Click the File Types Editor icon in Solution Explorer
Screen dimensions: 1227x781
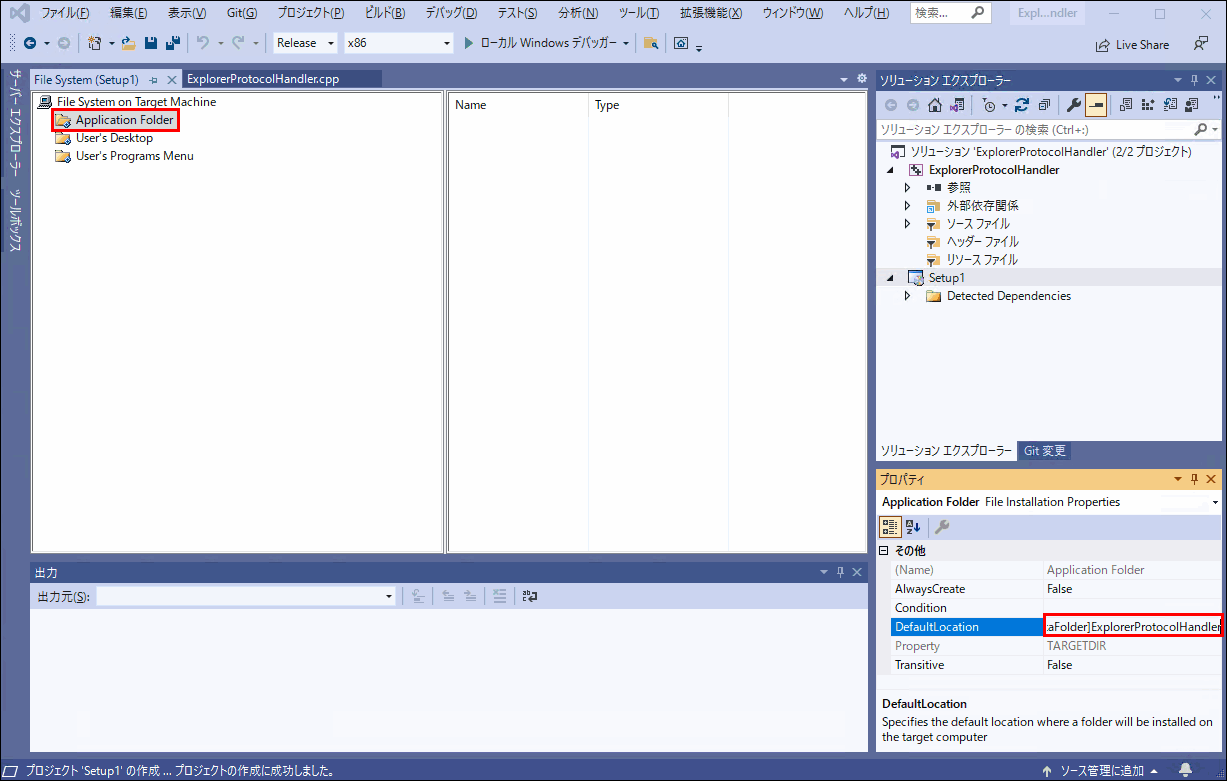pyautogui.click(x=1170, y=105)
